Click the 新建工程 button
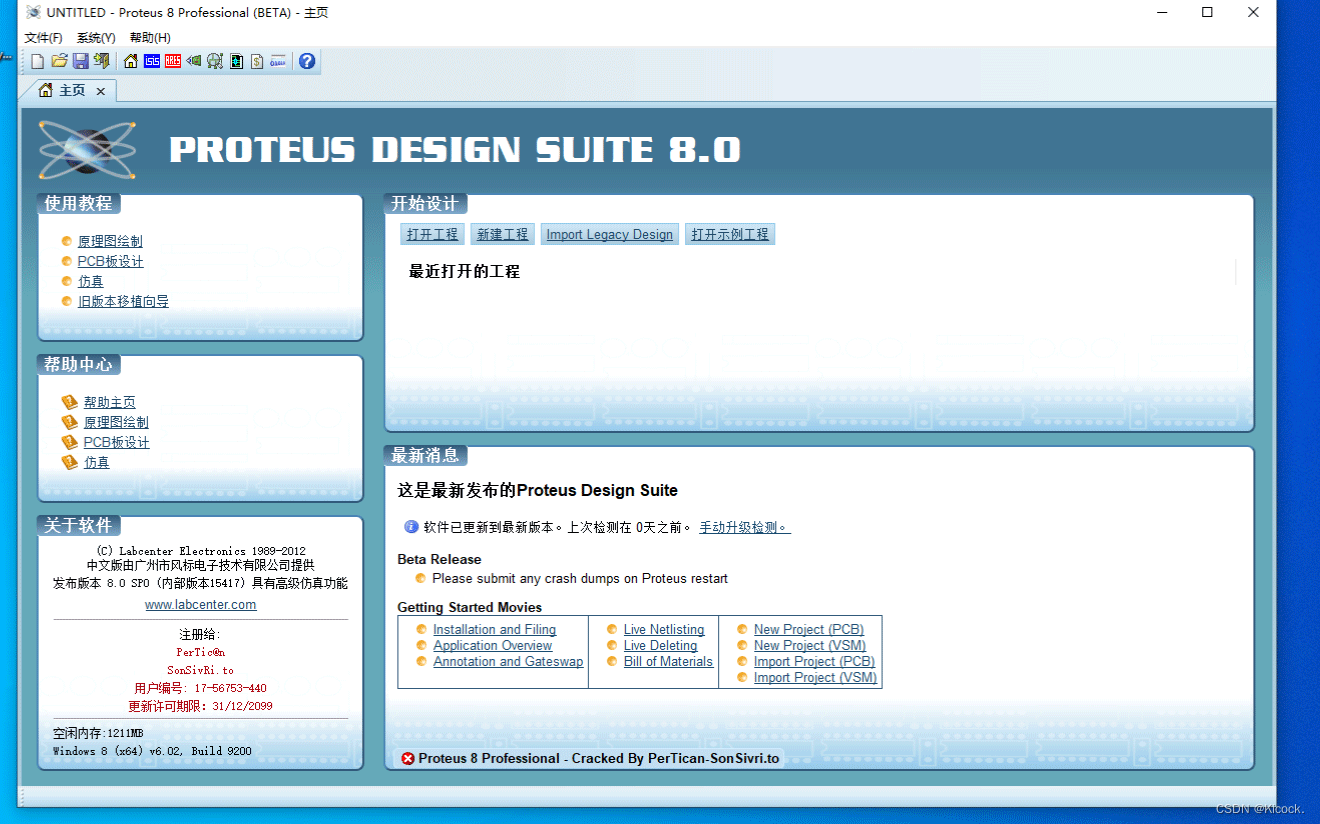 click(502, 234)
